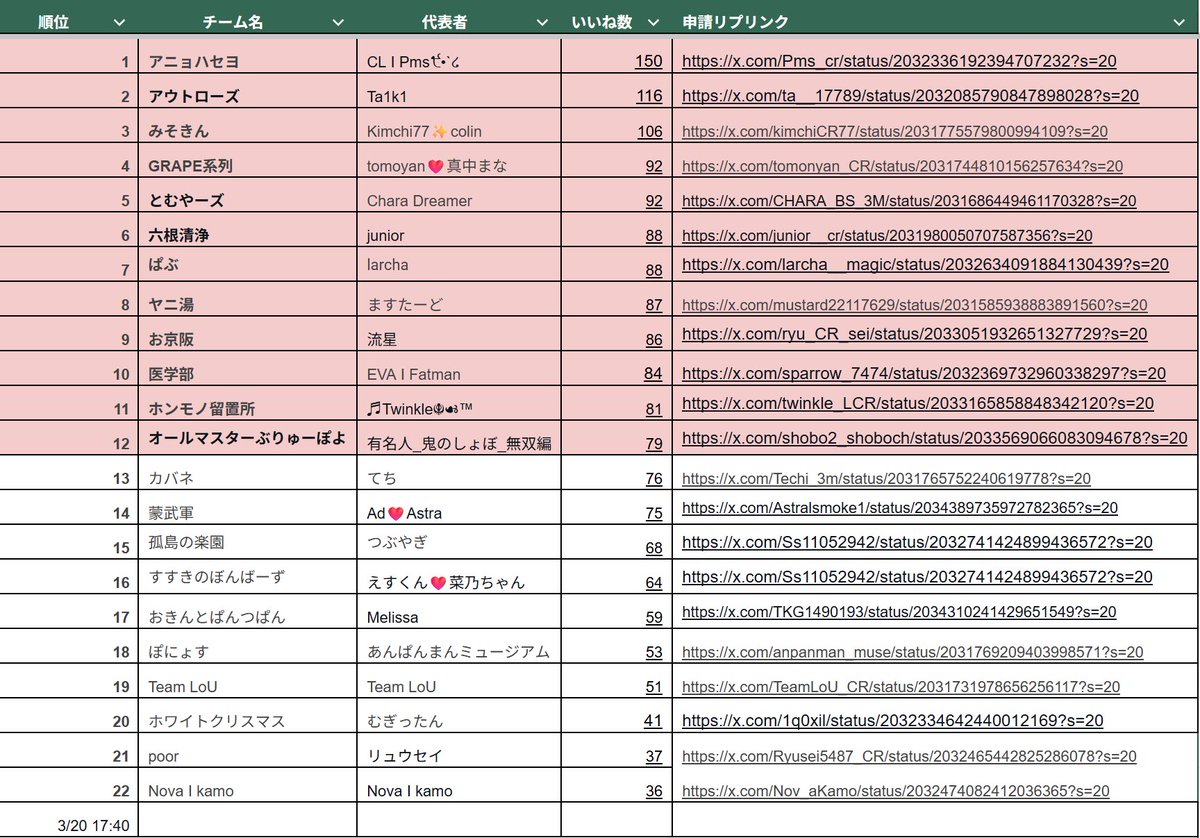The height and width of the screenshot is (838, 1200).
Task: Open the Techi_3m status link
Action: [x=886, y=479]
